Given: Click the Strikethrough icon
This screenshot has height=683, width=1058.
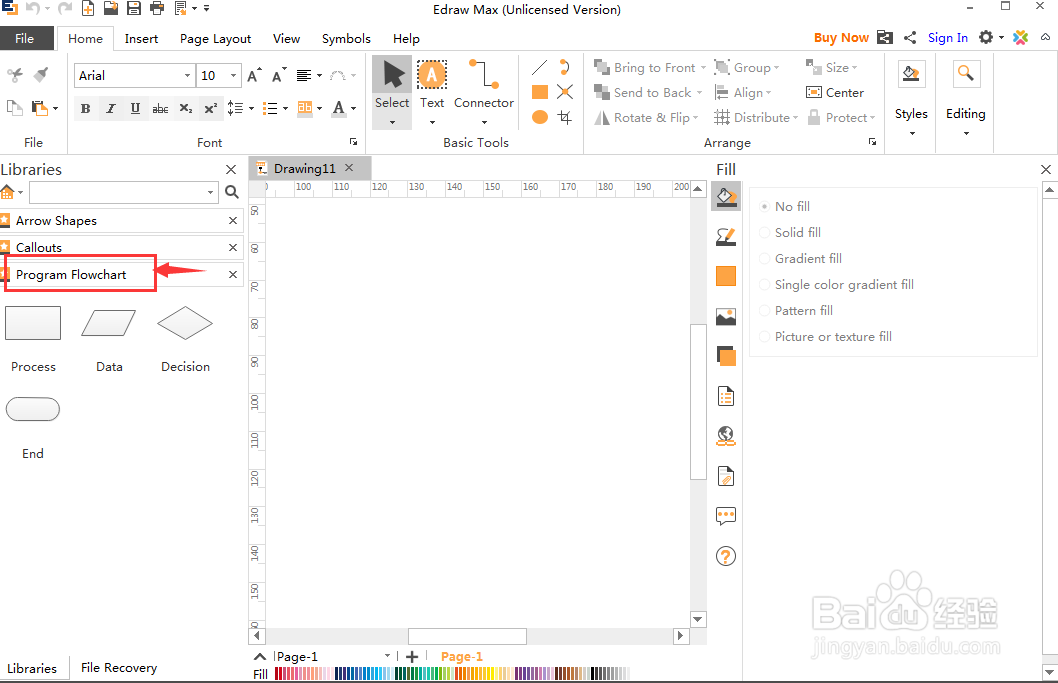Looking at the screenshot, I should 161,108.
